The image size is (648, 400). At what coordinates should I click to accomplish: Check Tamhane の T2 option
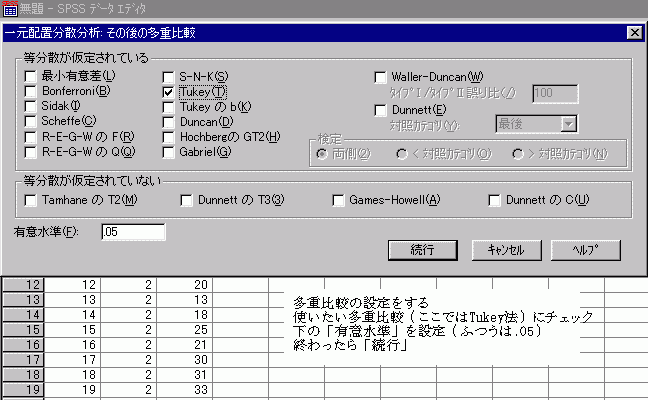pyautogui.click(x=32, y=201)
